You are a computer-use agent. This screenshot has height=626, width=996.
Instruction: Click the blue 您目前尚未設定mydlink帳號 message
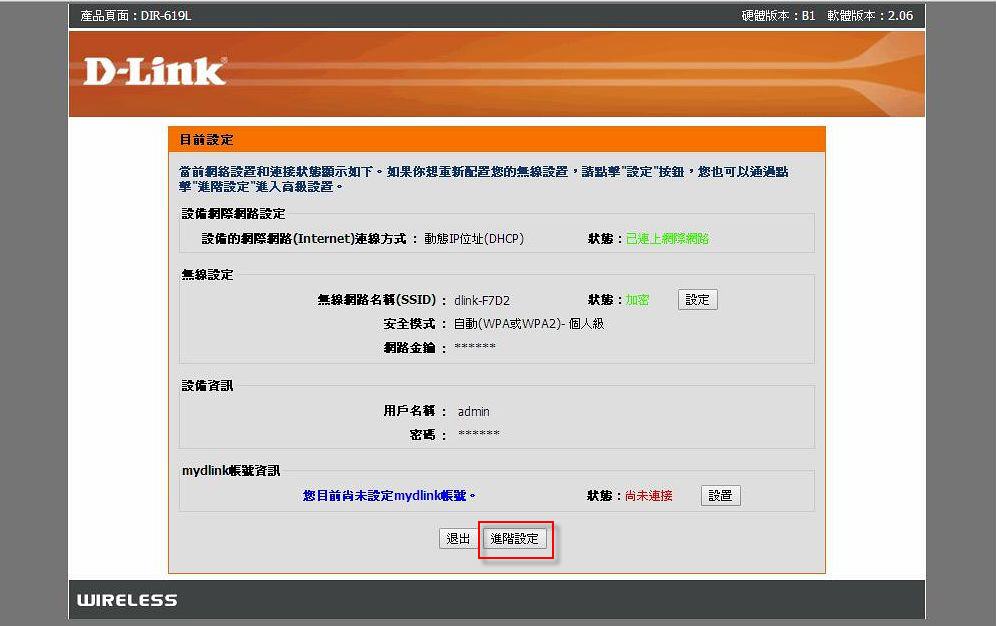coord(389,496)
